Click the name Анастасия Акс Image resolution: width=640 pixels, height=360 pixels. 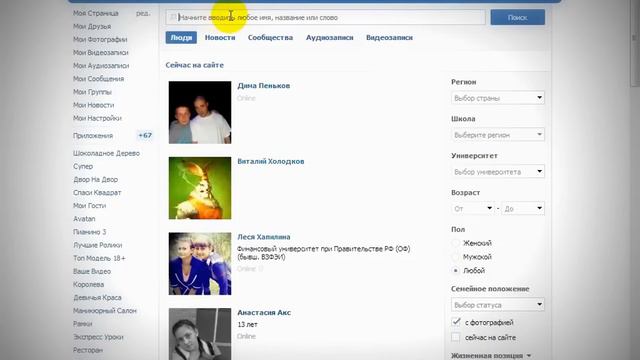tap(264, 312)
